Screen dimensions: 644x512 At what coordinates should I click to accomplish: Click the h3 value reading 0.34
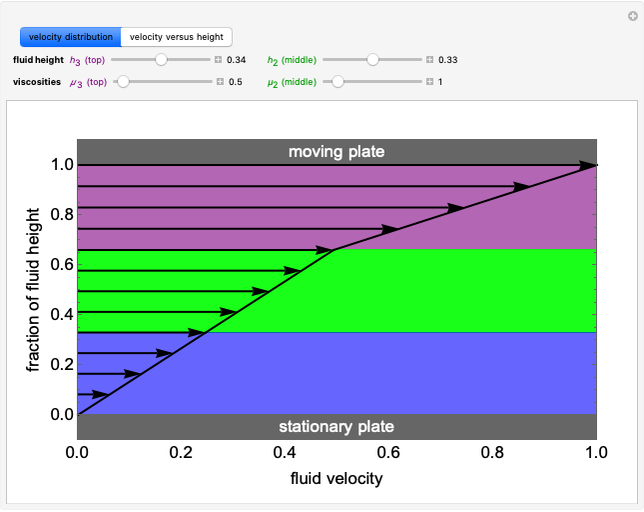pyautogui.click(x=236, y=60)
